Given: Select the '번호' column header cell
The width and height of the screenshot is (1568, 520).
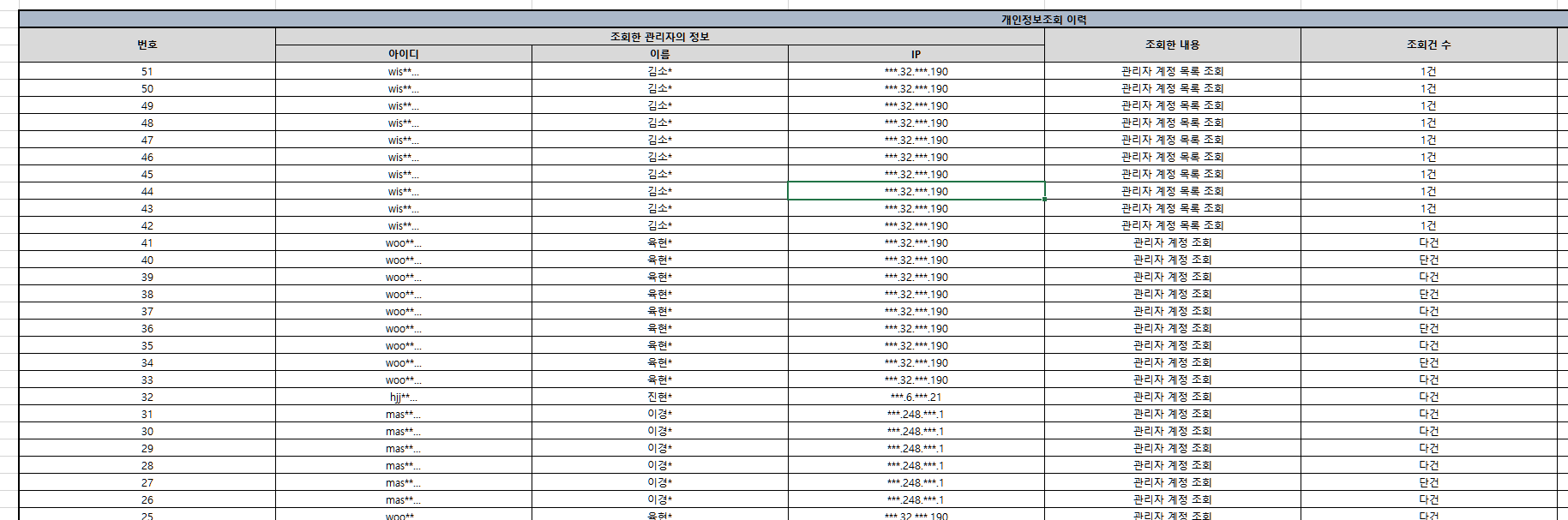Looking at the screenshot, I should coord(147,45).
